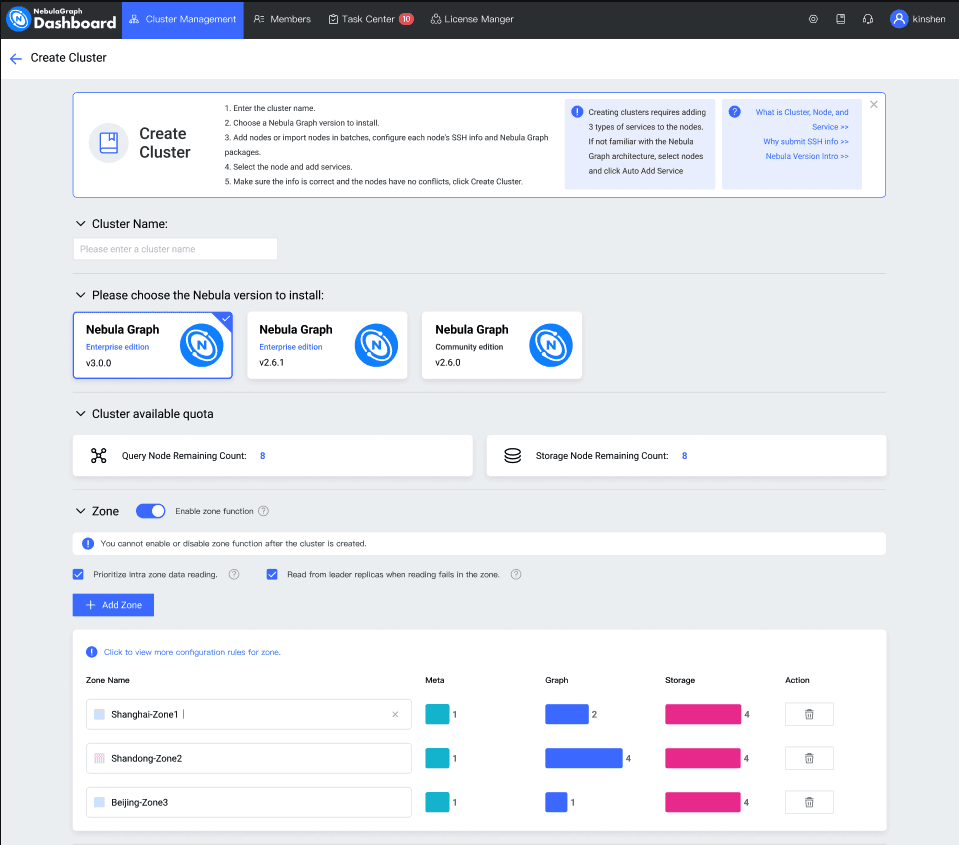Click the Storage Node Remaining Count value 8
The width and height of the screenshot is (959, 845).
[x=684, y=456]
